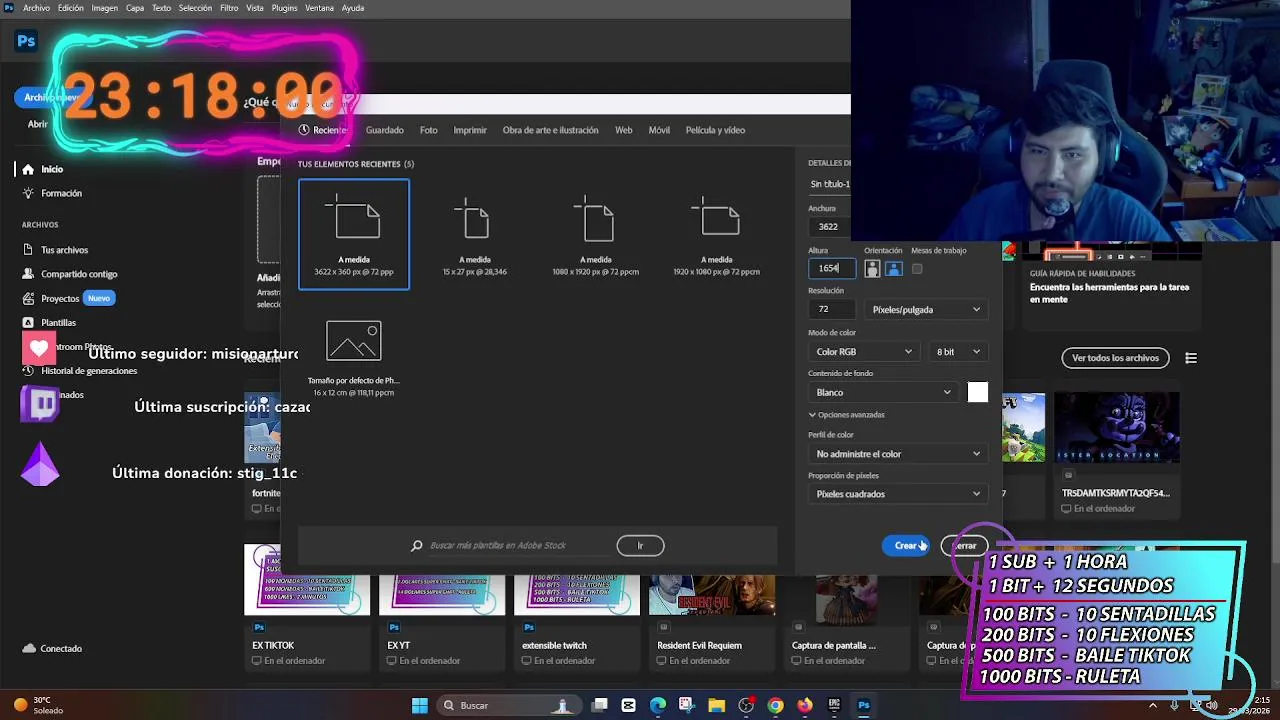Viewport: 1280px width, 720px height.
Task: Click the Photoshop logo on the home screen
Action: (27, 41)
